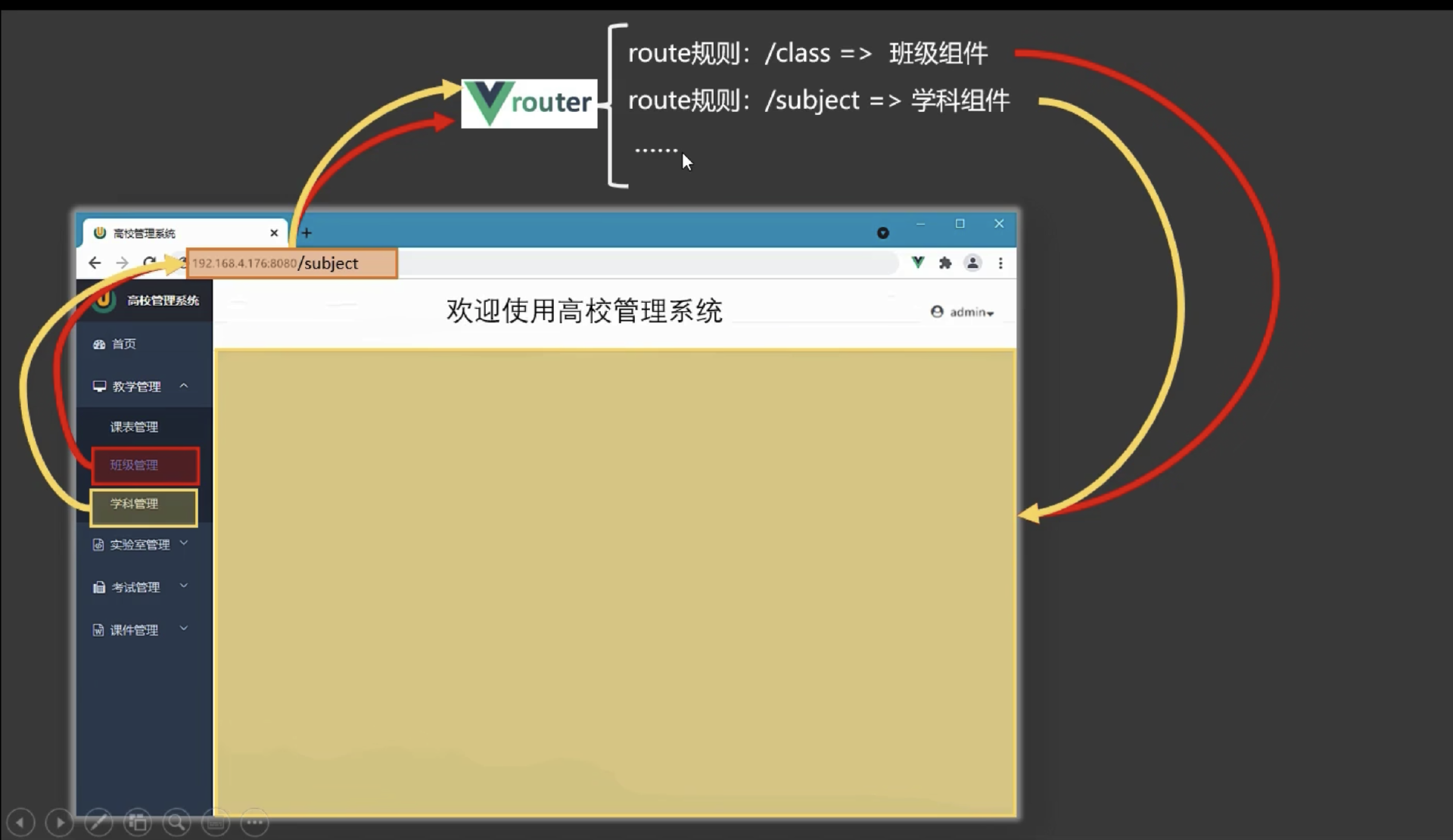Go to previous slide in slideshow controls
This screenshot has width=1453, height=840.
coord(20,822)
